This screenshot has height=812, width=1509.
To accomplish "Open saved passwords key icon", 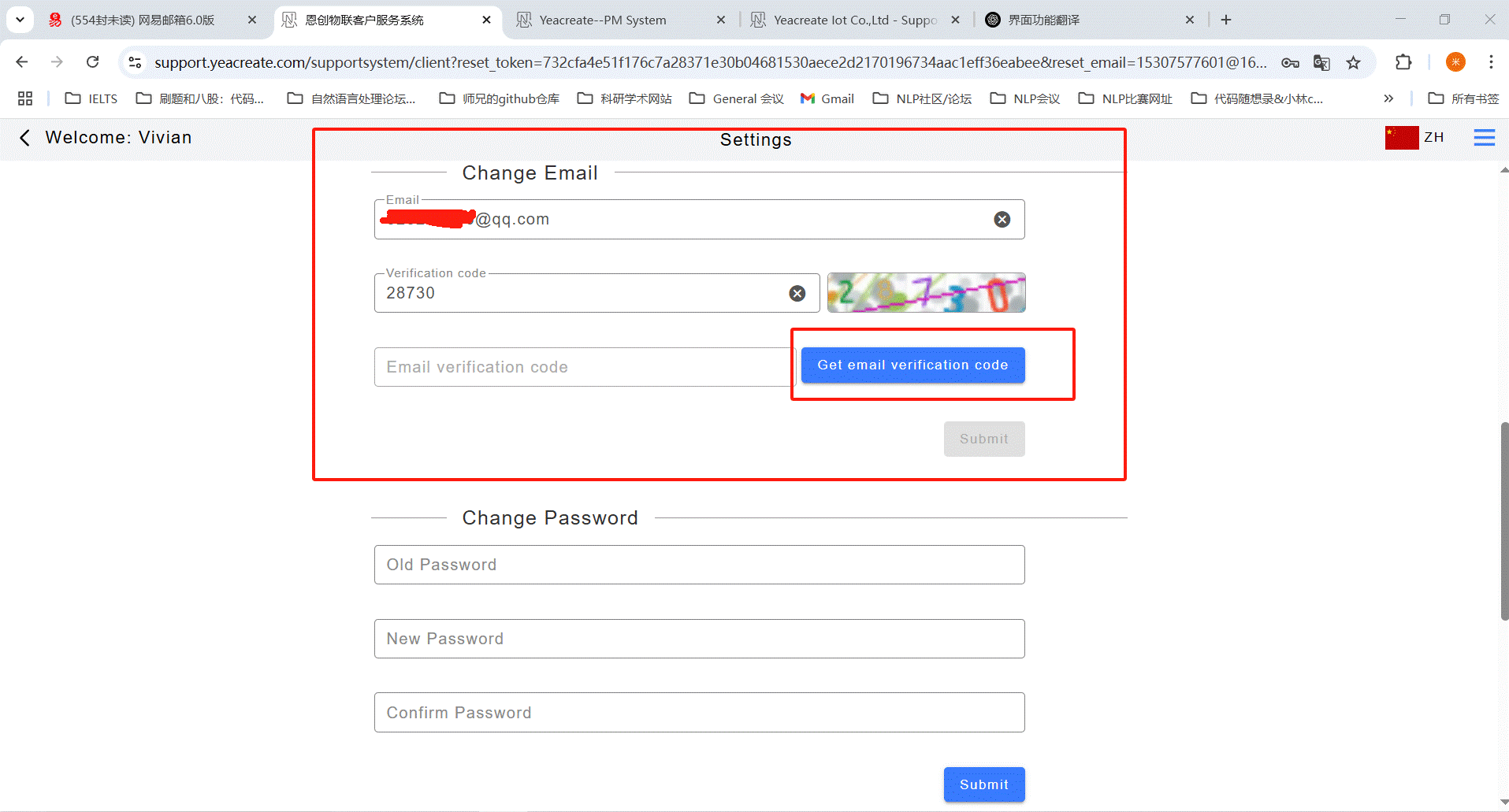I will [x=1290, y=63].
